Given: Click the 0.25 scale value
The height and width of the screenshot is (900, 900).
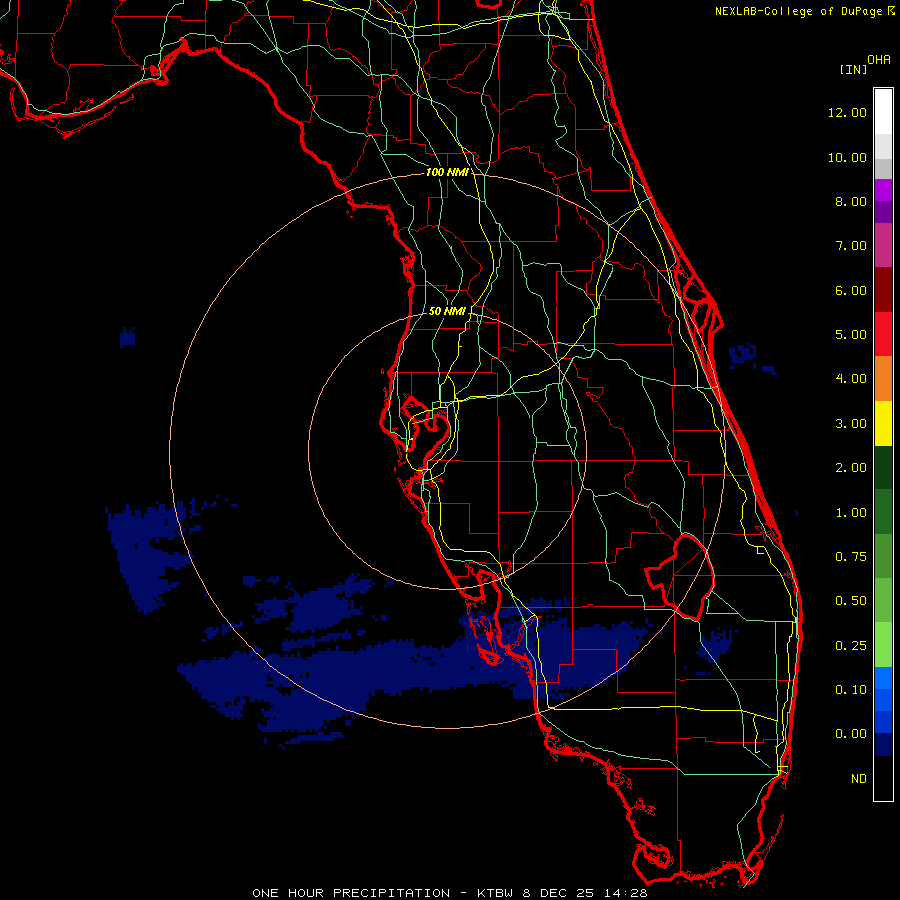Looking at the screenshot, I should click(851, 646).
